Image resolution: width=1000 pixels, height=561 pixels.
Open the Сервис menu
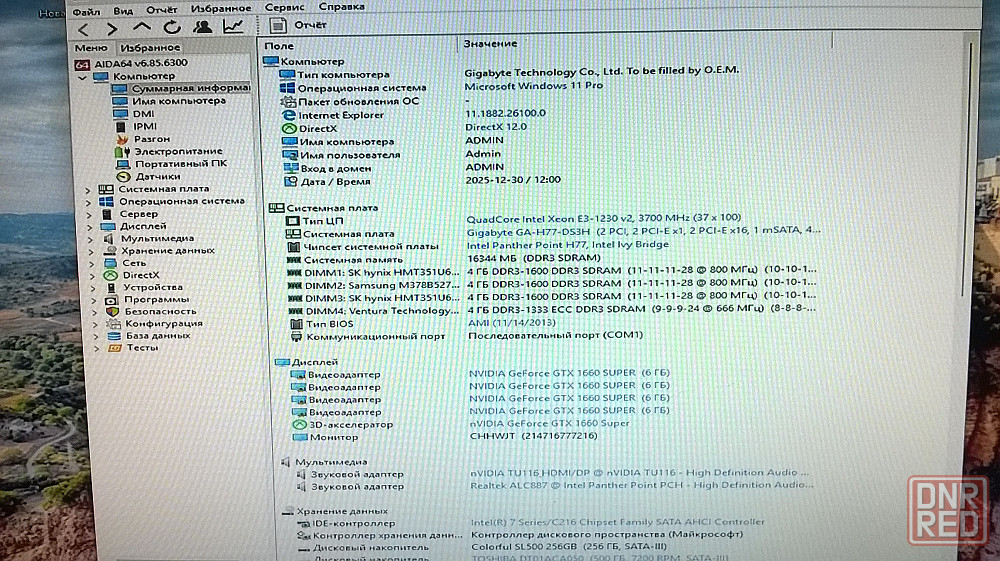(284, 7)
